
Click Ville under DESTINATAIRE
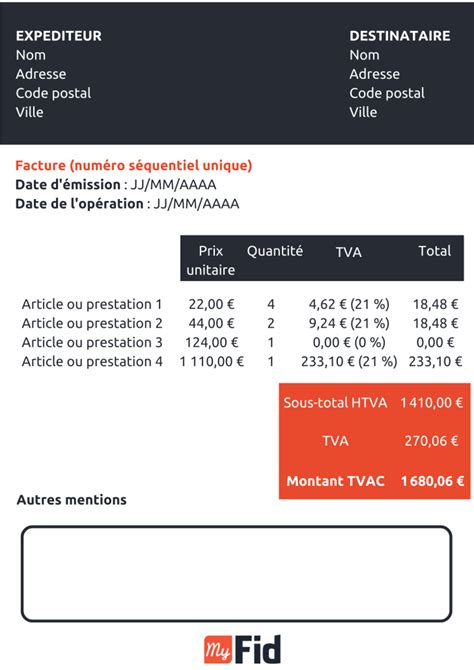(x=363, y=112)
